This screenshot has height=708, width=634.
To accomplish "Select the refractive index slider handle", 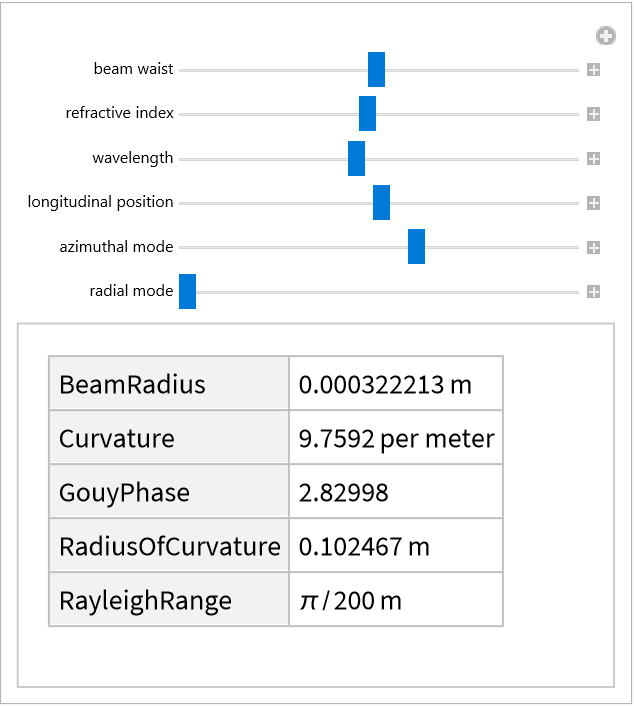I will [x=367, y=114].
